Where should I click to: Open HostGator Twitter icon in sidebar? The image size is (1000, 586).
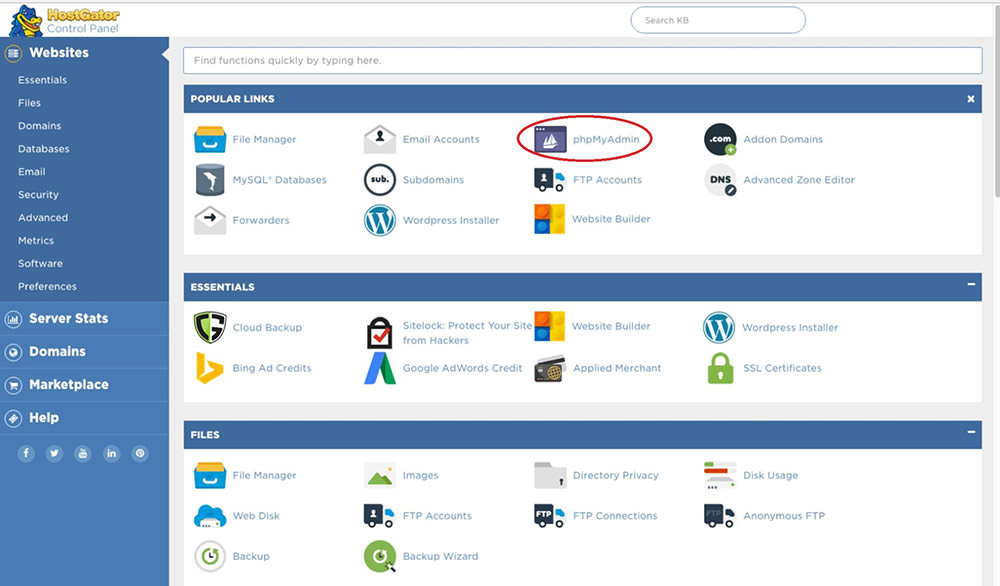pos(54,453)
